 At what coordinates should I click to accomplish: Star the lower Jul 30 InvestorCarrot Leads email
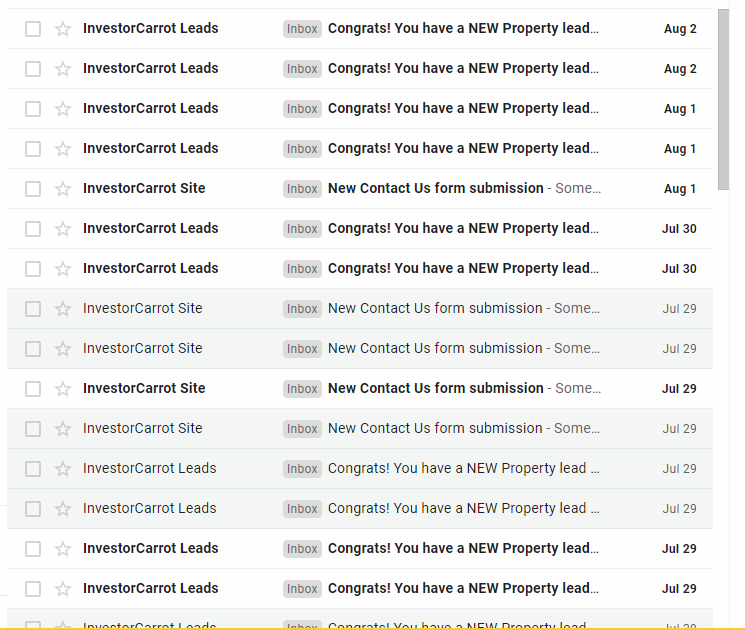(x=63, y=268)
